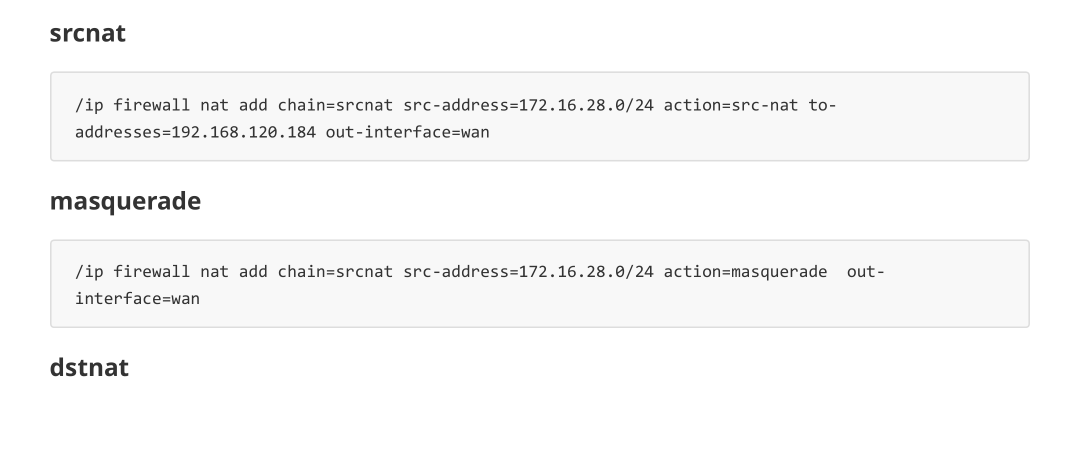Click addresses= at the second line of the srcnat command
This screenshot has height=471, width=1067.
[122, 132]
